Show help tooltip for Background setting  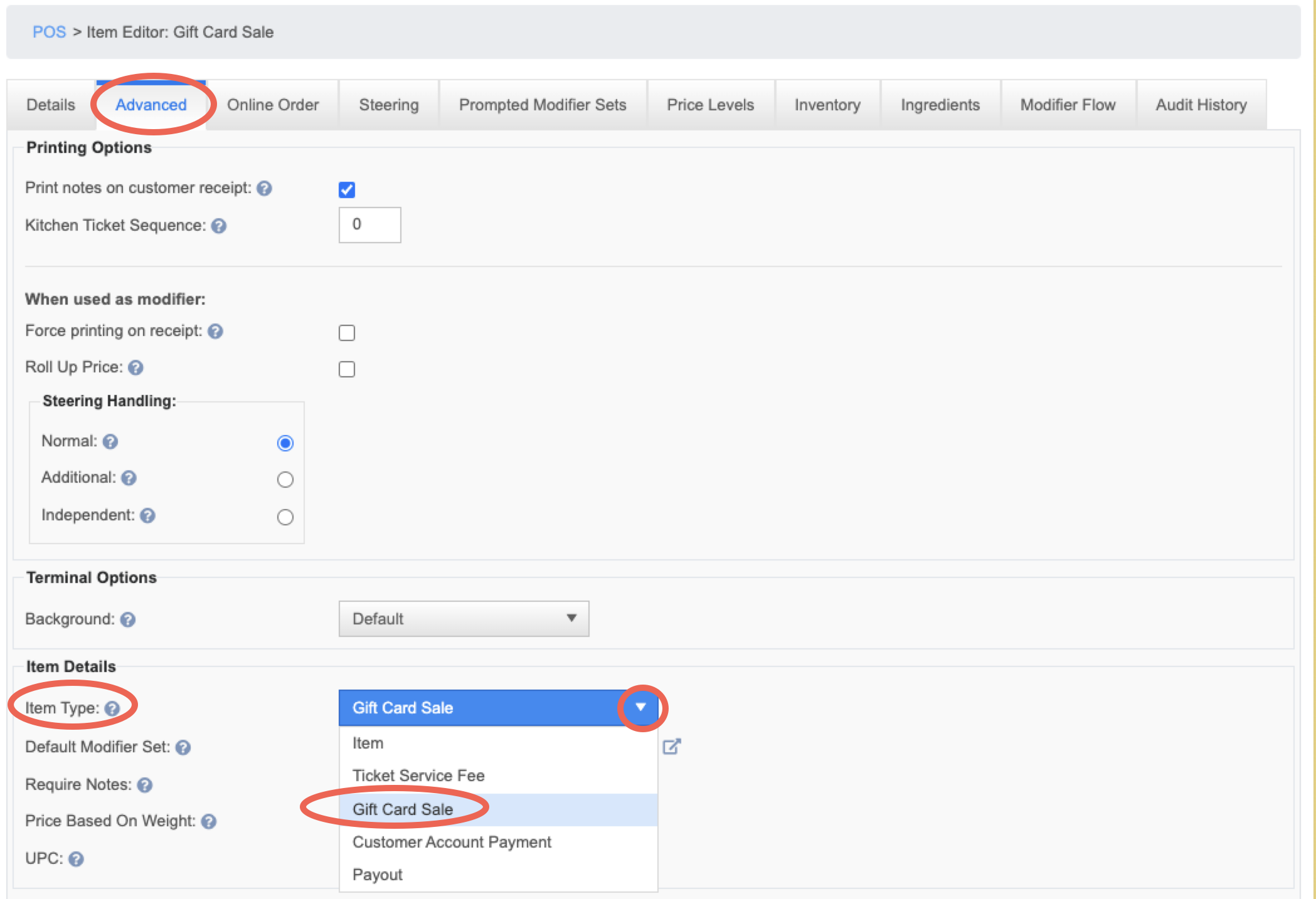point(128,619)
